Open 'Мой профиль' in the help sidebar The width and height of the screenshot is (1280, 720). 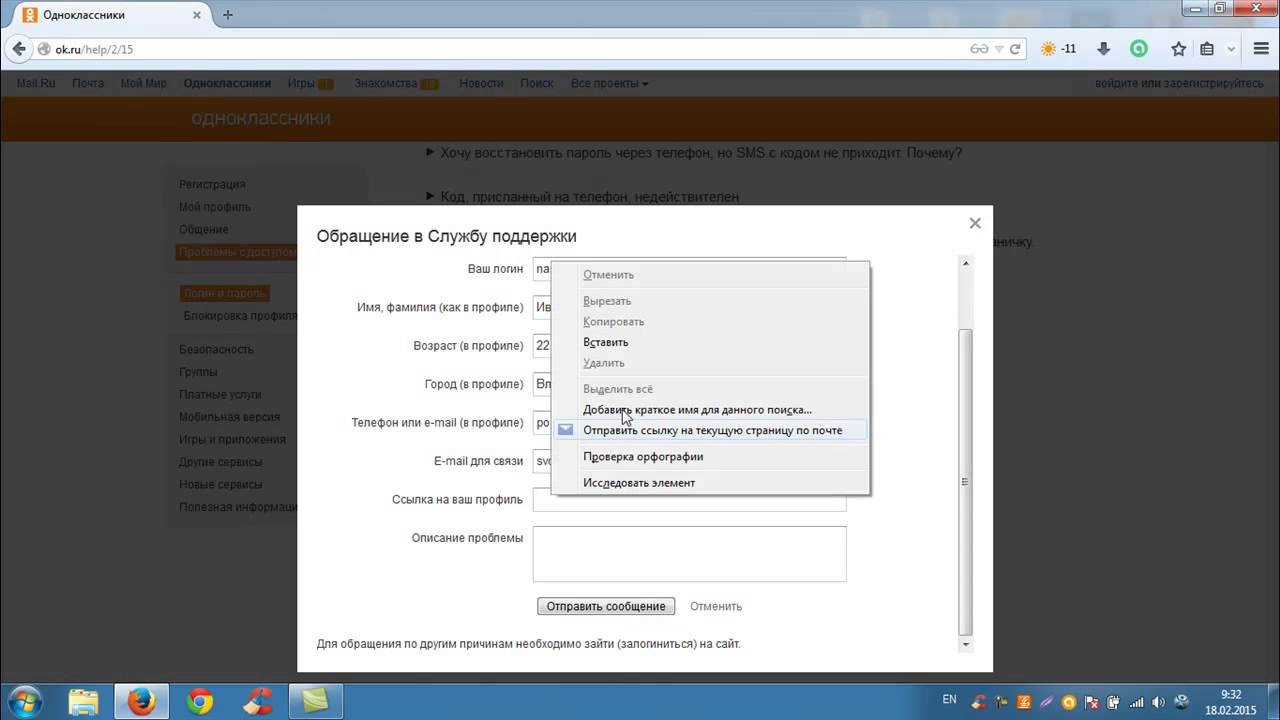(x=215, y=207)
